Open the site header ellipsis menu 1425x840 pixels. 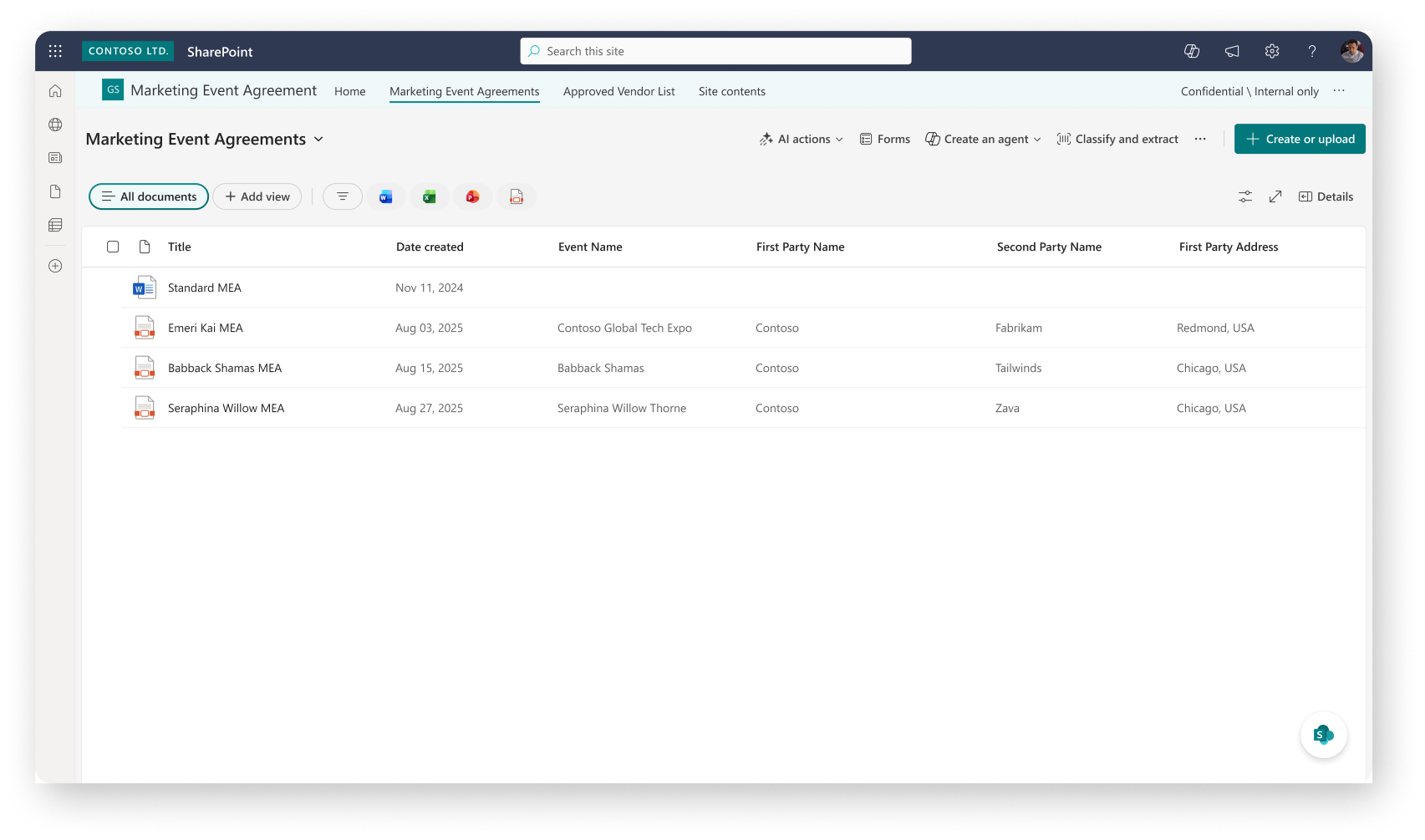click(x=1339, y=91)
